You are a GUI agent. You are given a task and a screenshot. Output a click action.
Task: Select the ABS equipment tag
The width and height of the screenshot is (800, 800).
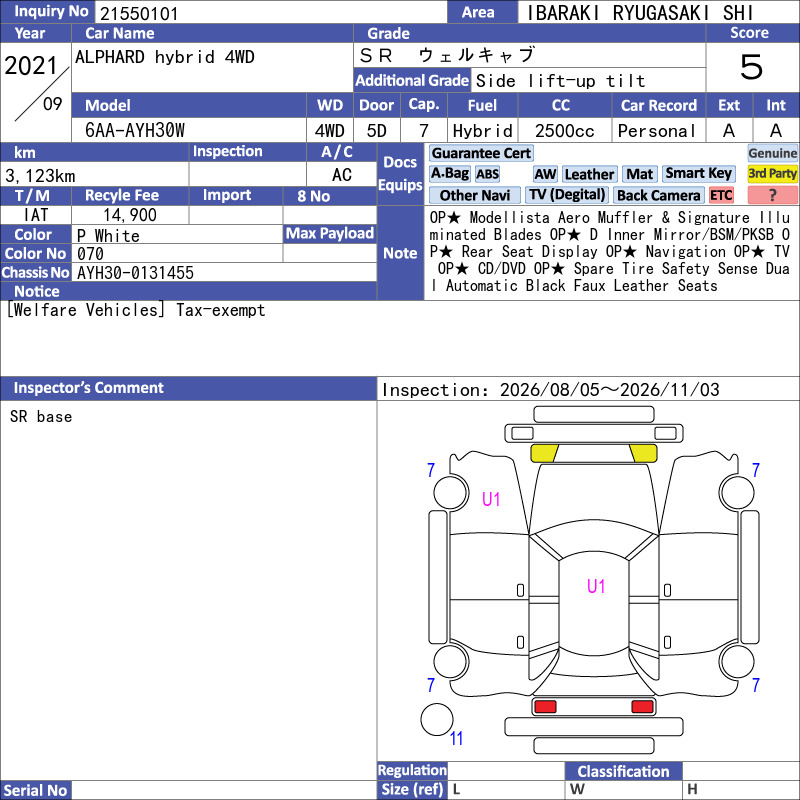click(487, 174)
